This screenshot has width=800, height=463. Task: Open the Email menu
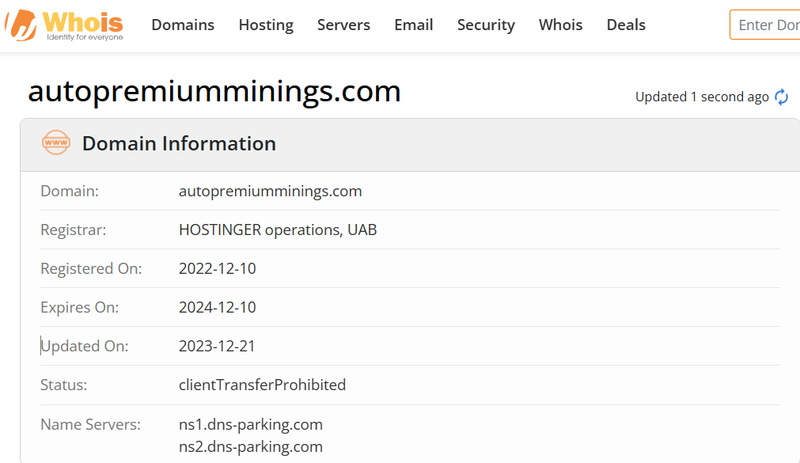[413, 25]
